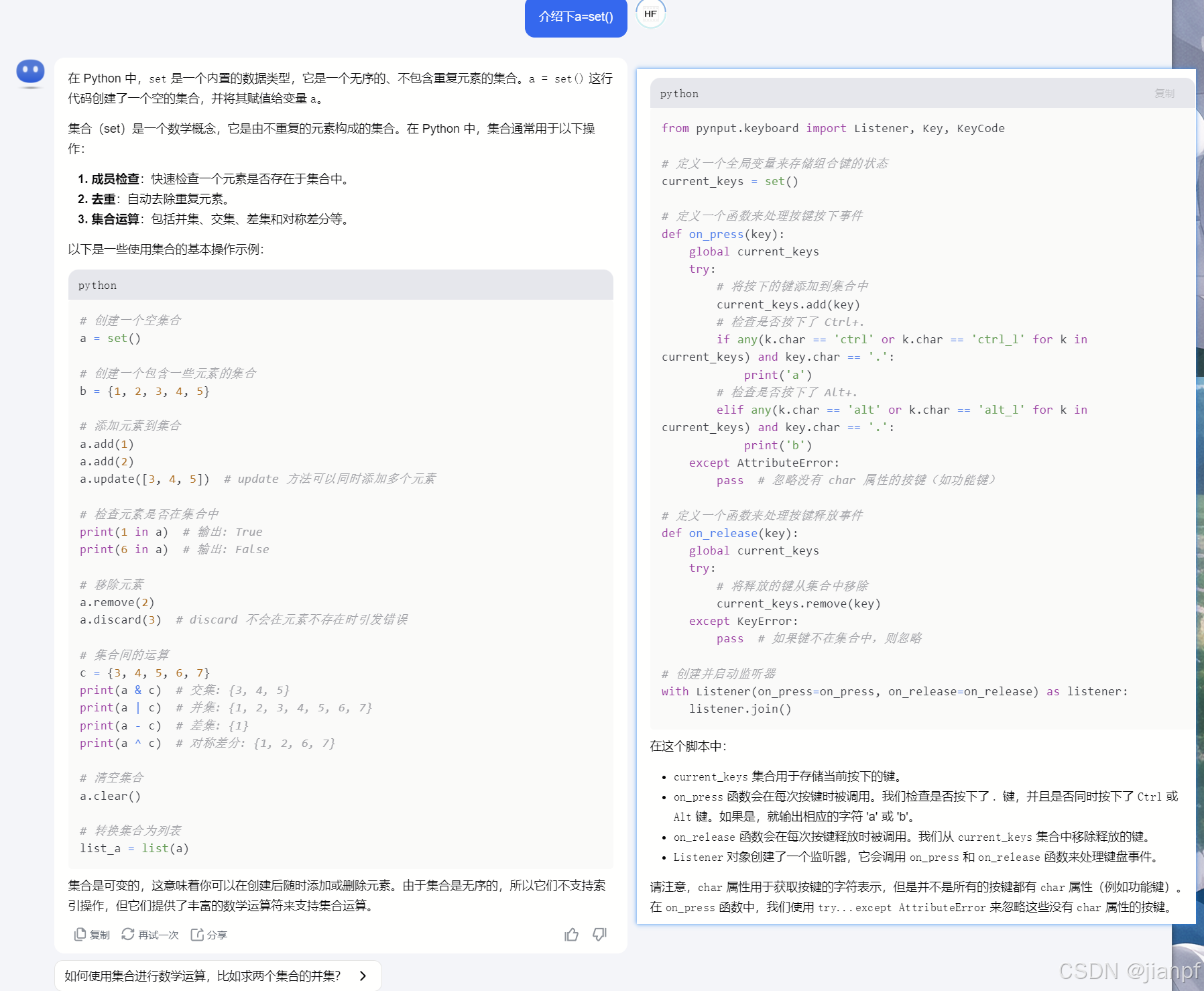Click the list item 去重

[x=156, y=199]
